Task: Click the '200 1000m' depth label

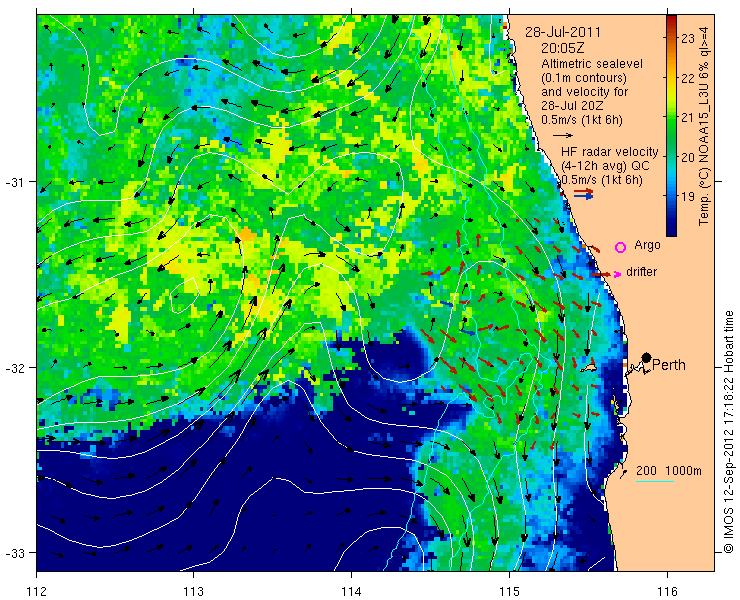Action: click(669, 471)
